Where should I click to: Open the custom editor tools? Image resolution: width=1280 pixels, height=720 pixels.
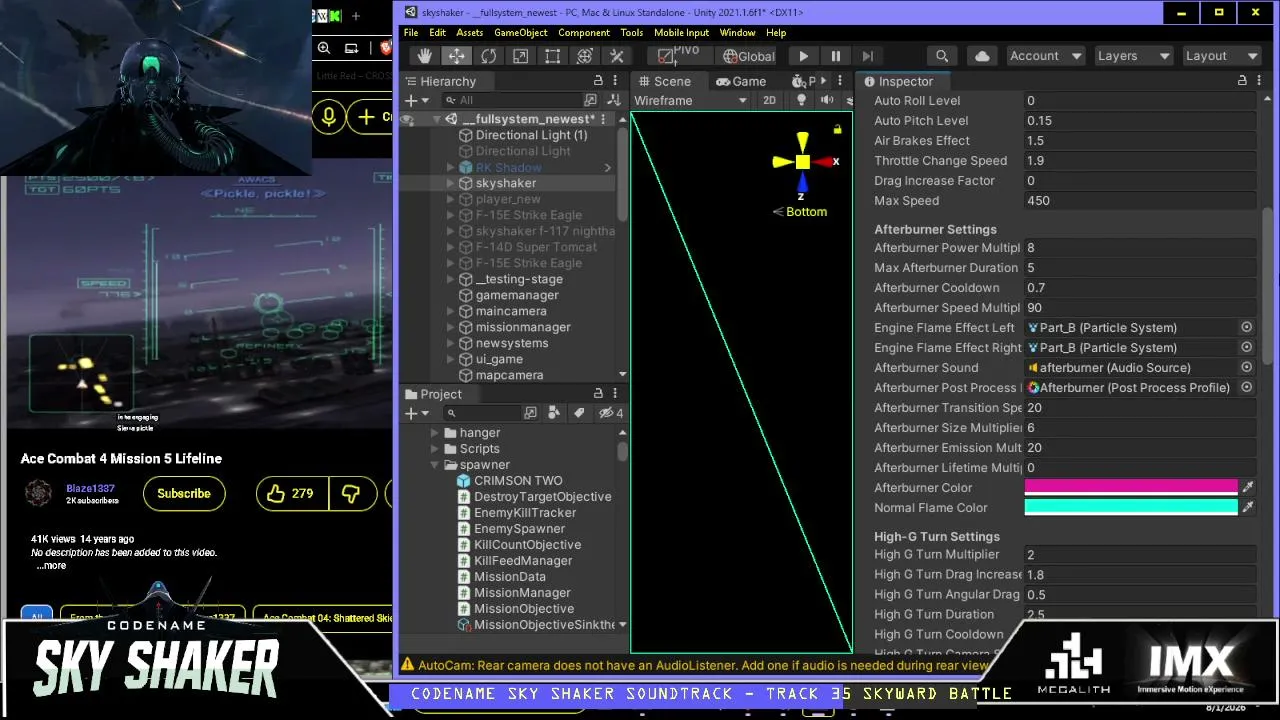pyautogui.click(x=617, y=57)
